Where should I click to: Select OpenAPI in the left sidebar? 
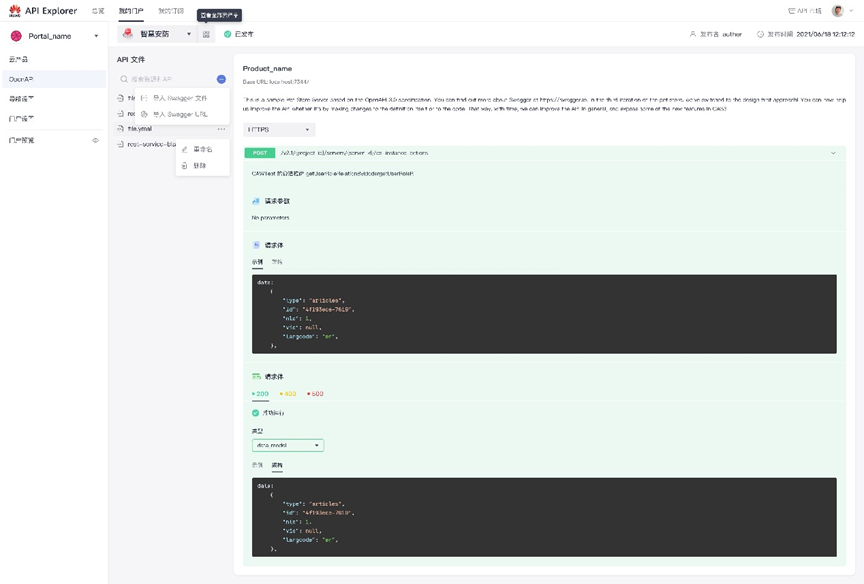click(21, 79)
